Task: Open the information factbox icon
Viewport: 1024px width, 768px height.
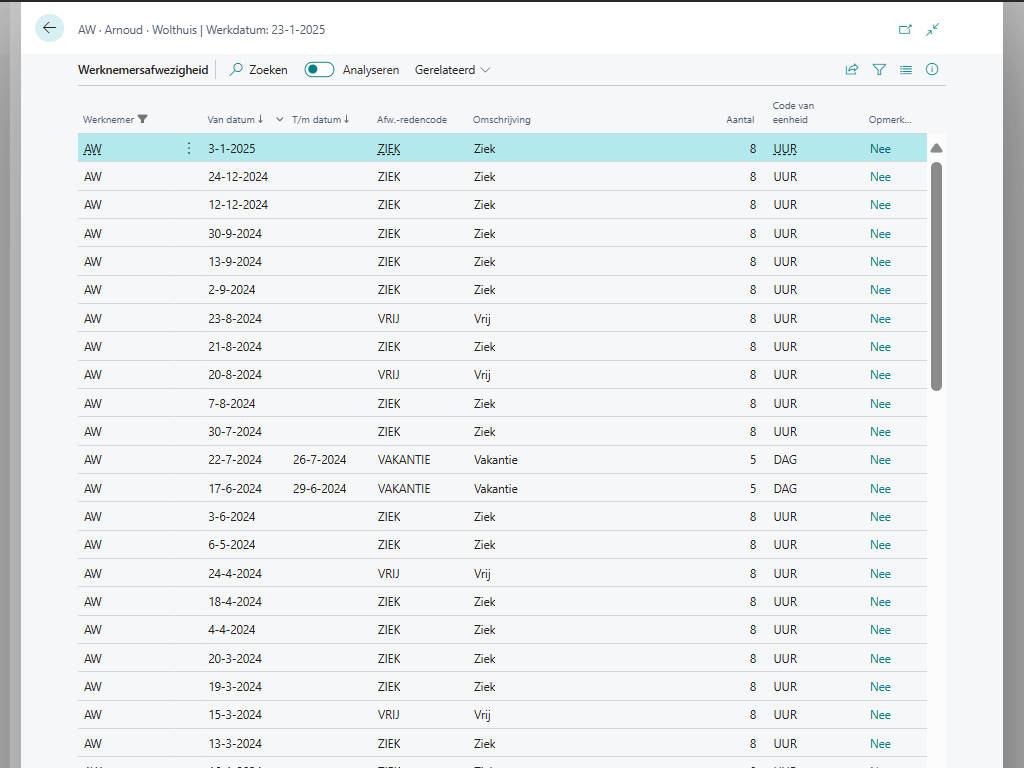Action: pyautogui.click(x=932, y=70)
